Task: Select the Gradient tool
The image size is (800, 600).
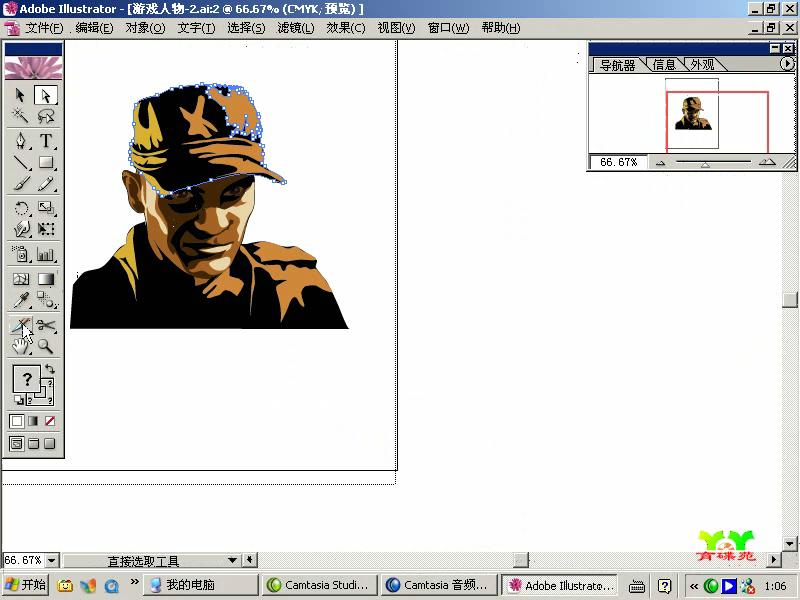Action: 46,279
